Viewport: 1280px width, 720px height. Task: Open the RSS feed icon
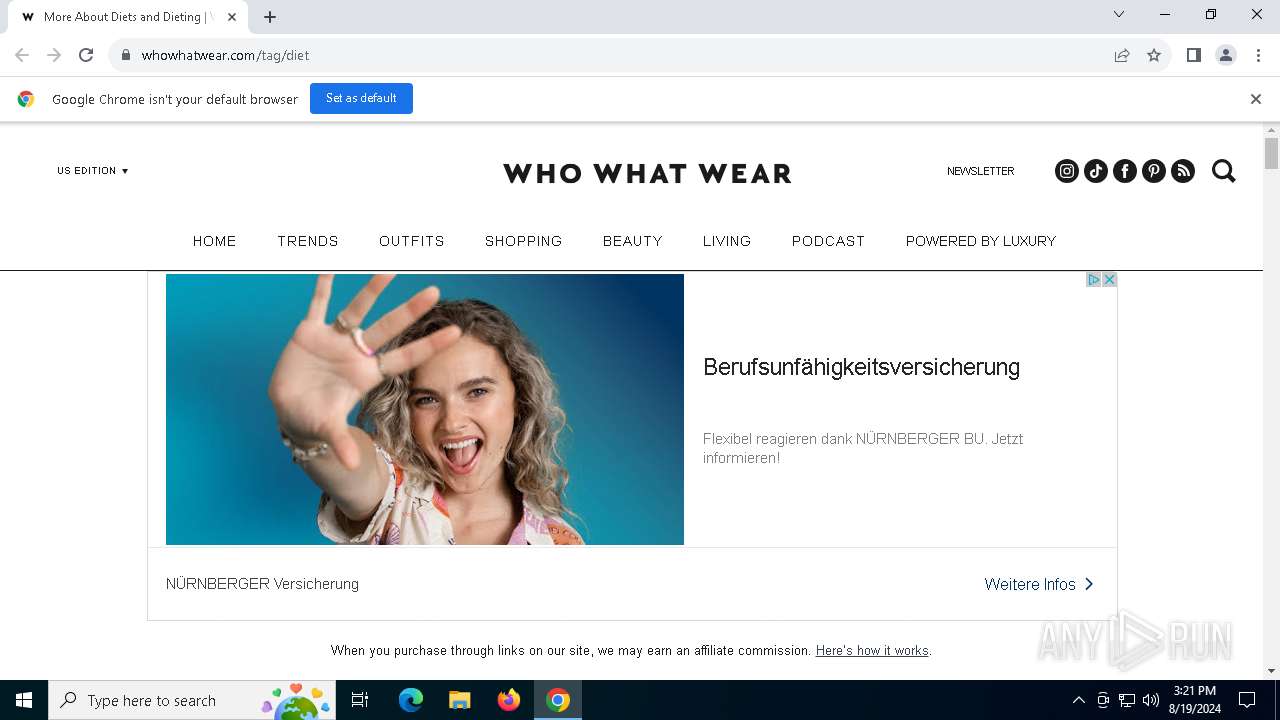1183,171
